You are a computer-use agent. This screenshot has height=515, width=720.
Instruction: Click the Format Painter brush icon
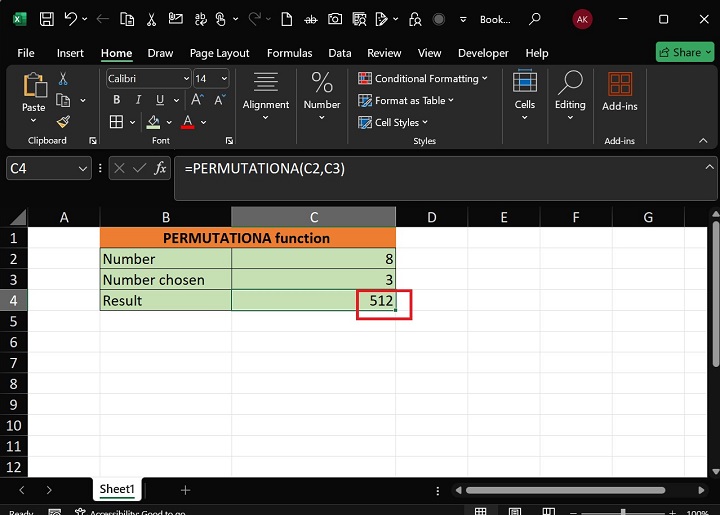[63, 121]
